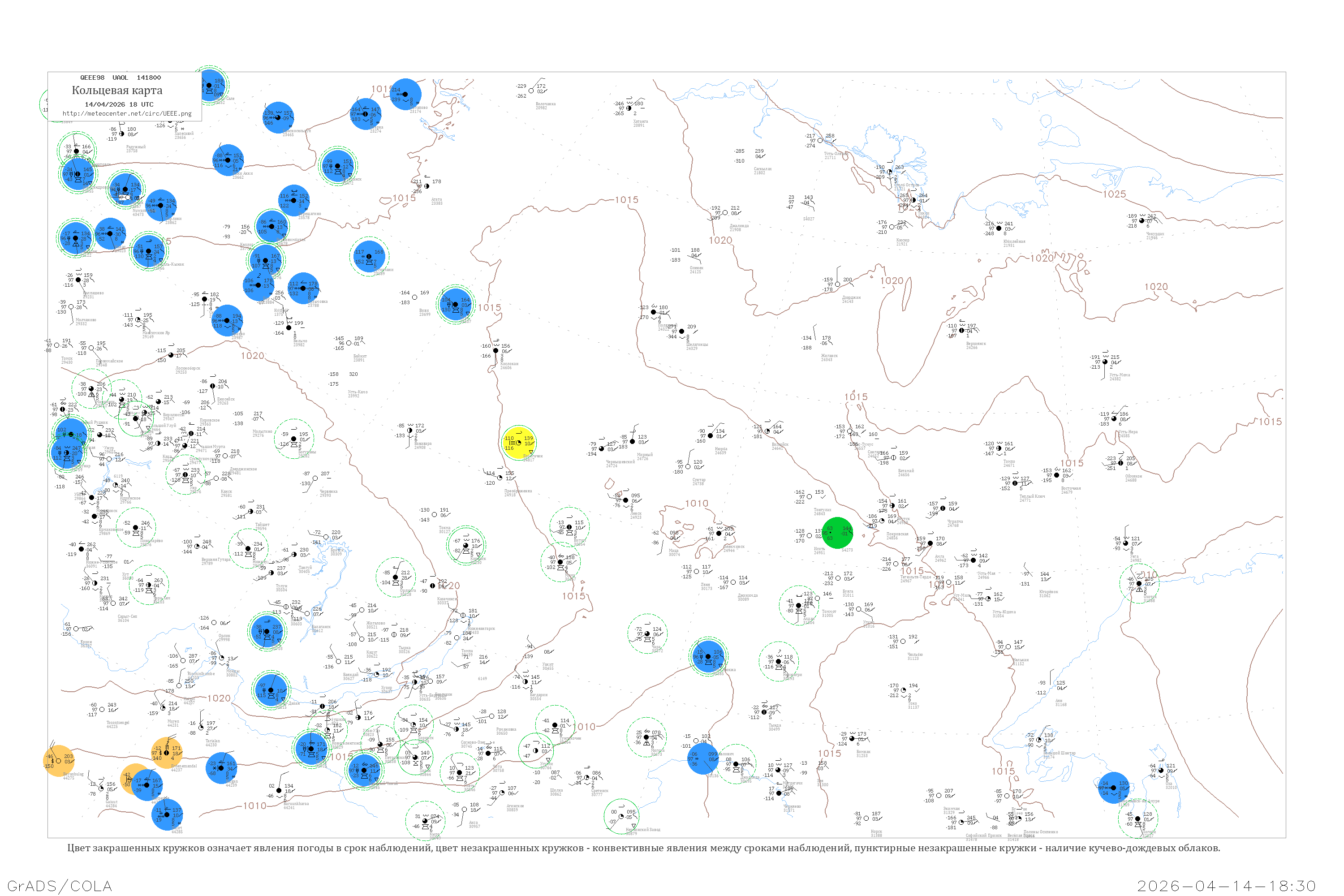Click the blue station circle at Bulgan 44239
Viewport: 1344px width, 896px height.
point(222,767)
